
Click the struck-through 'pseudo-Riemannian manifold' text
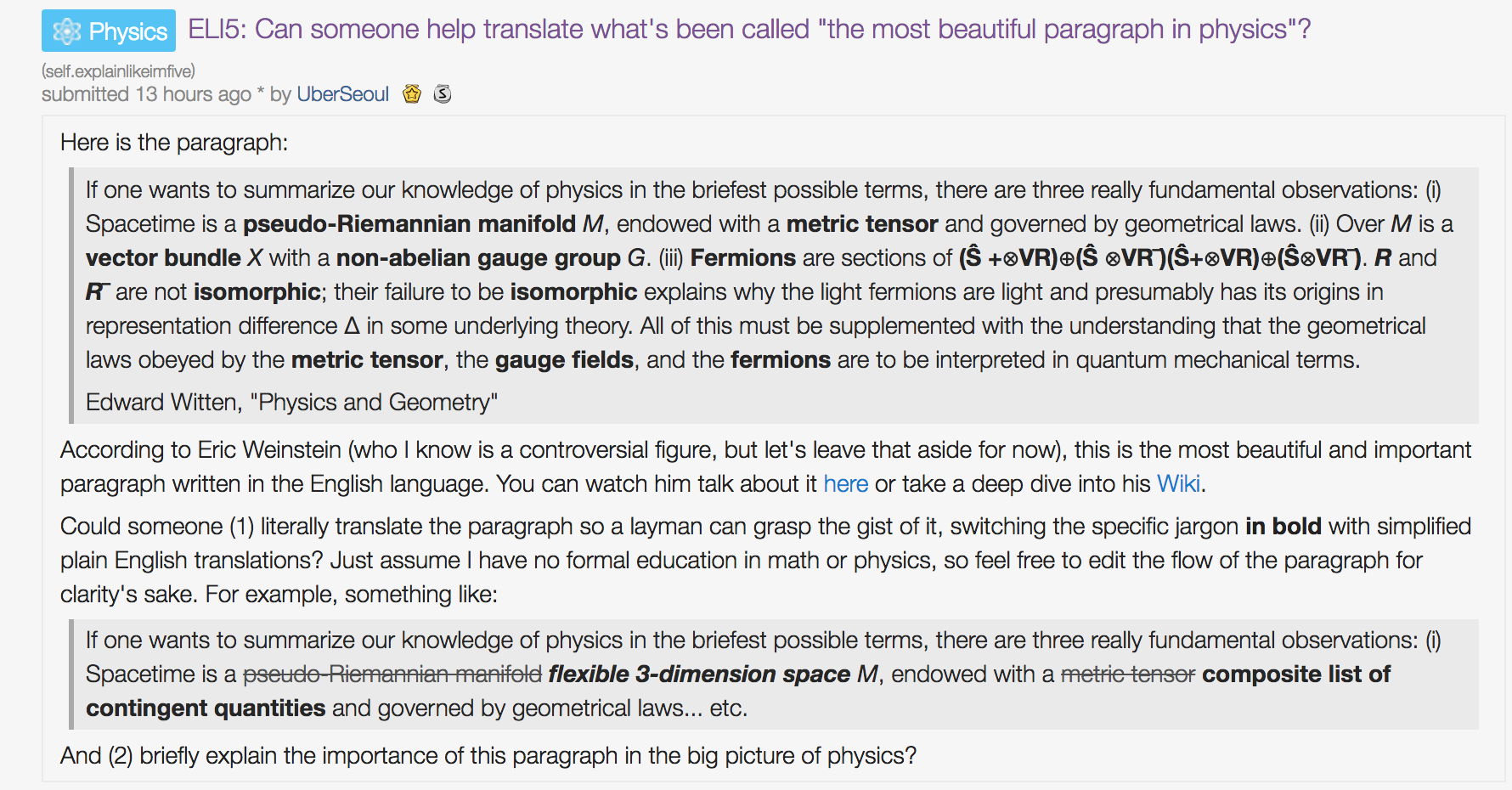(x=392, y=674)
